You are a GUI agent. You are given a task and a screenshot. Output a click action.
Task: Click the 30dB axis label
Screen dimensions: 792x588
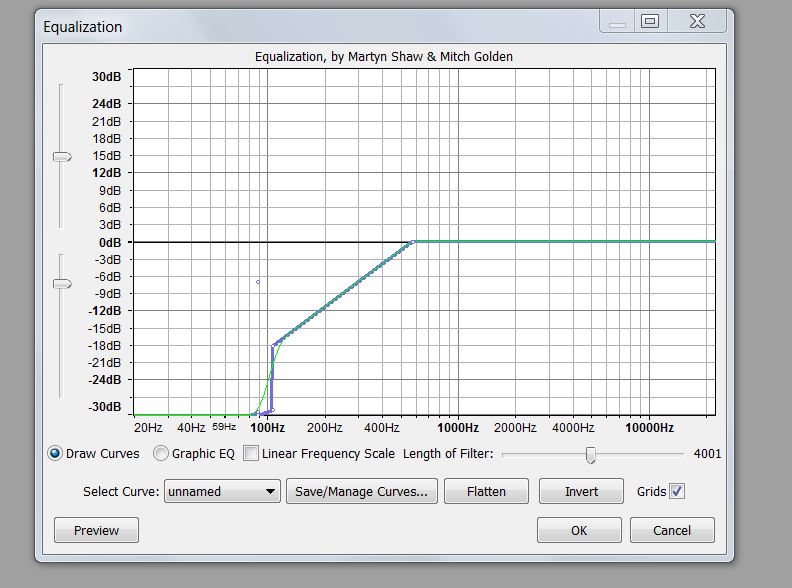coord(107,77)
